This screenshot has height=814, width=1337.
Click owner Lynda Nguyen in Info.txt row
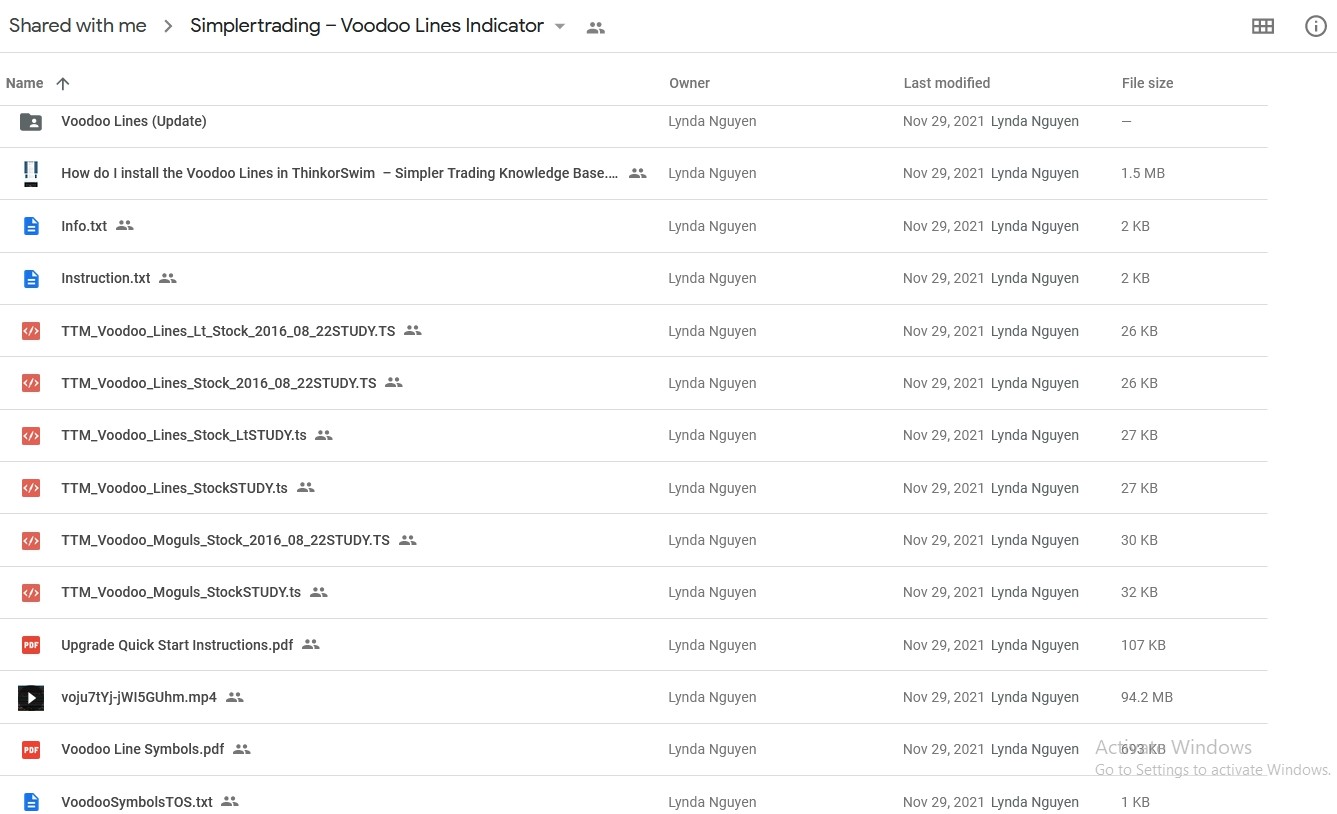click(712, 226)
